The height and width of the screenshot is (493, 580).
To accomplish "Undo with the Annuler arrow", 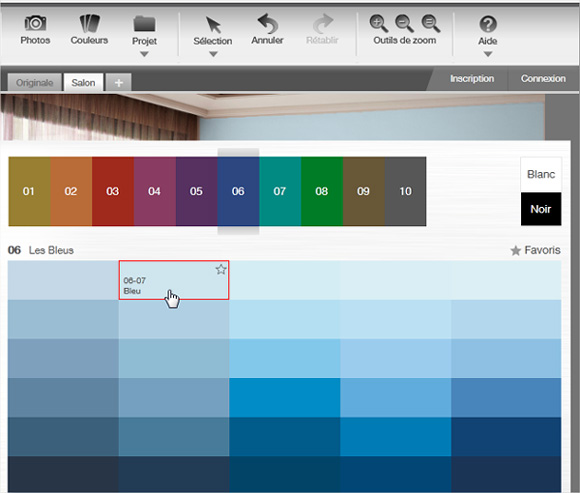I will pyautogui.click(x=267, y=24).
